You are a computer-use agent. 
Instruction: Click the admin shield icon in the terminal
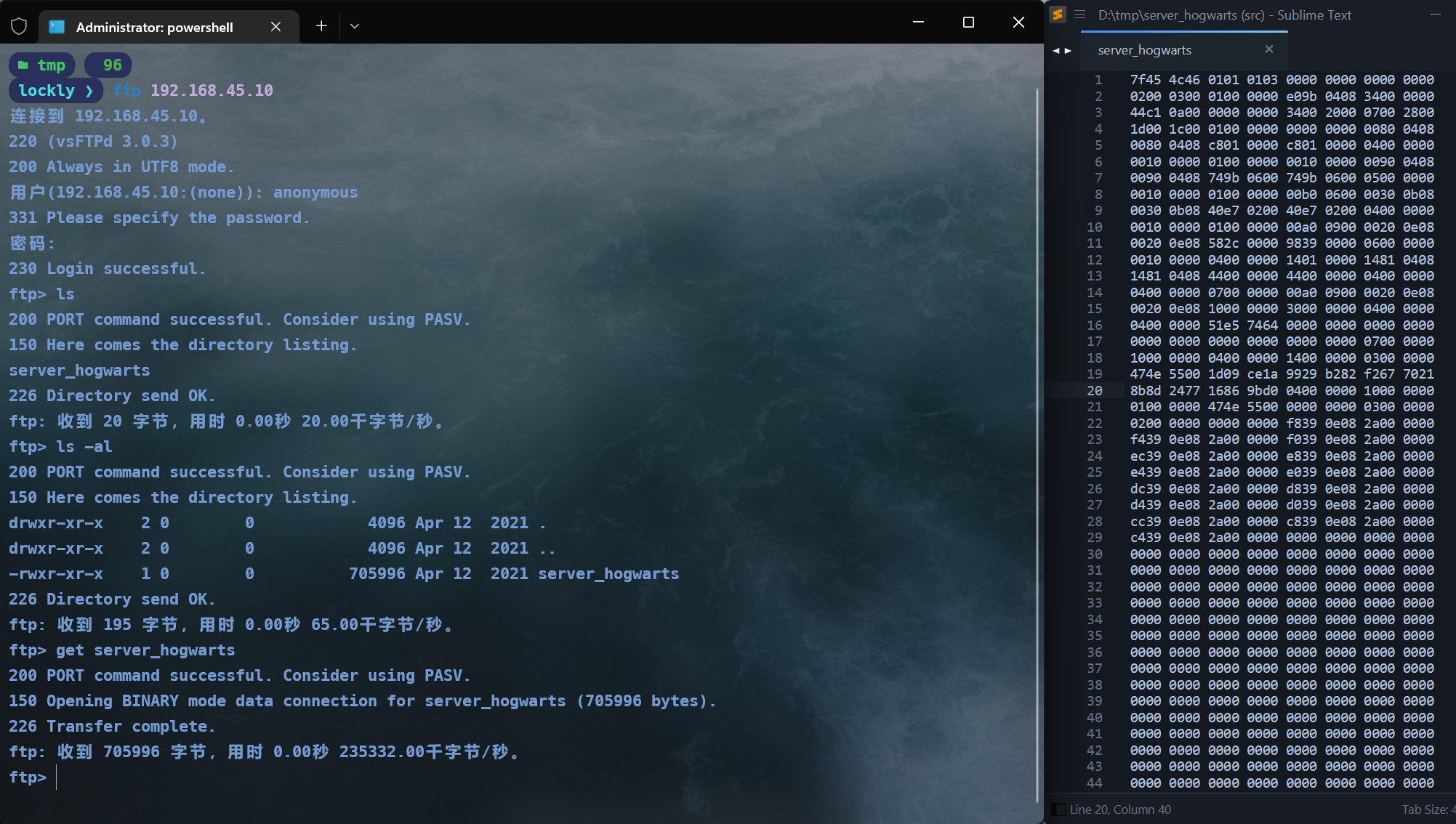20,26
